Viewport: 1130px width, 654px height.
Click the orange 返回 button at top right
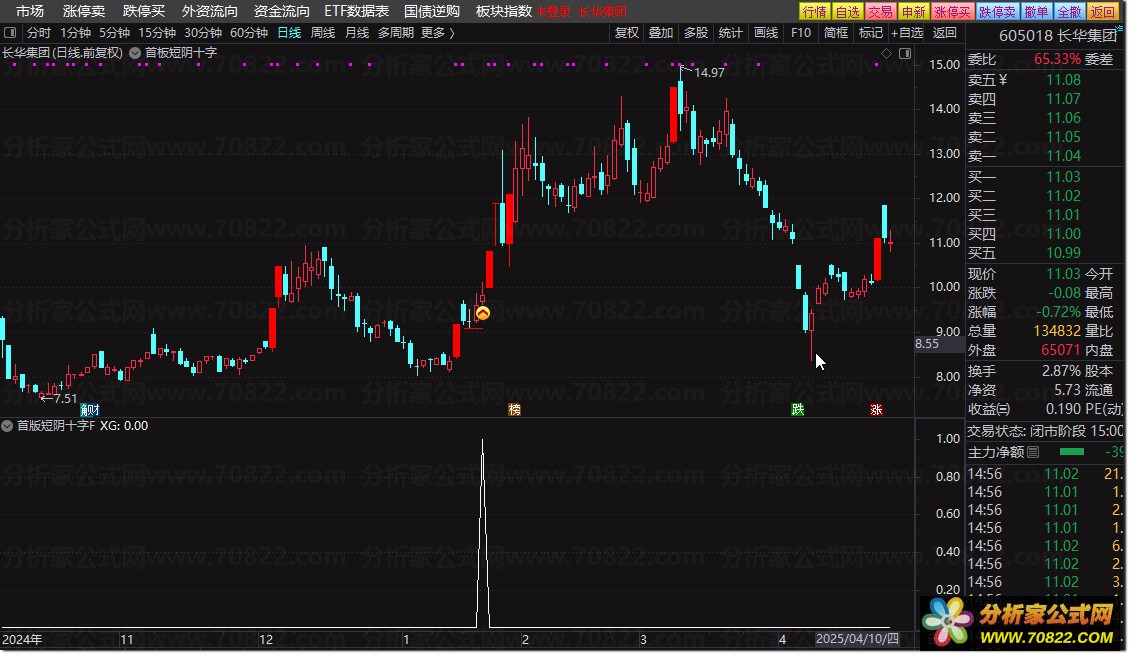(1103, 12)
